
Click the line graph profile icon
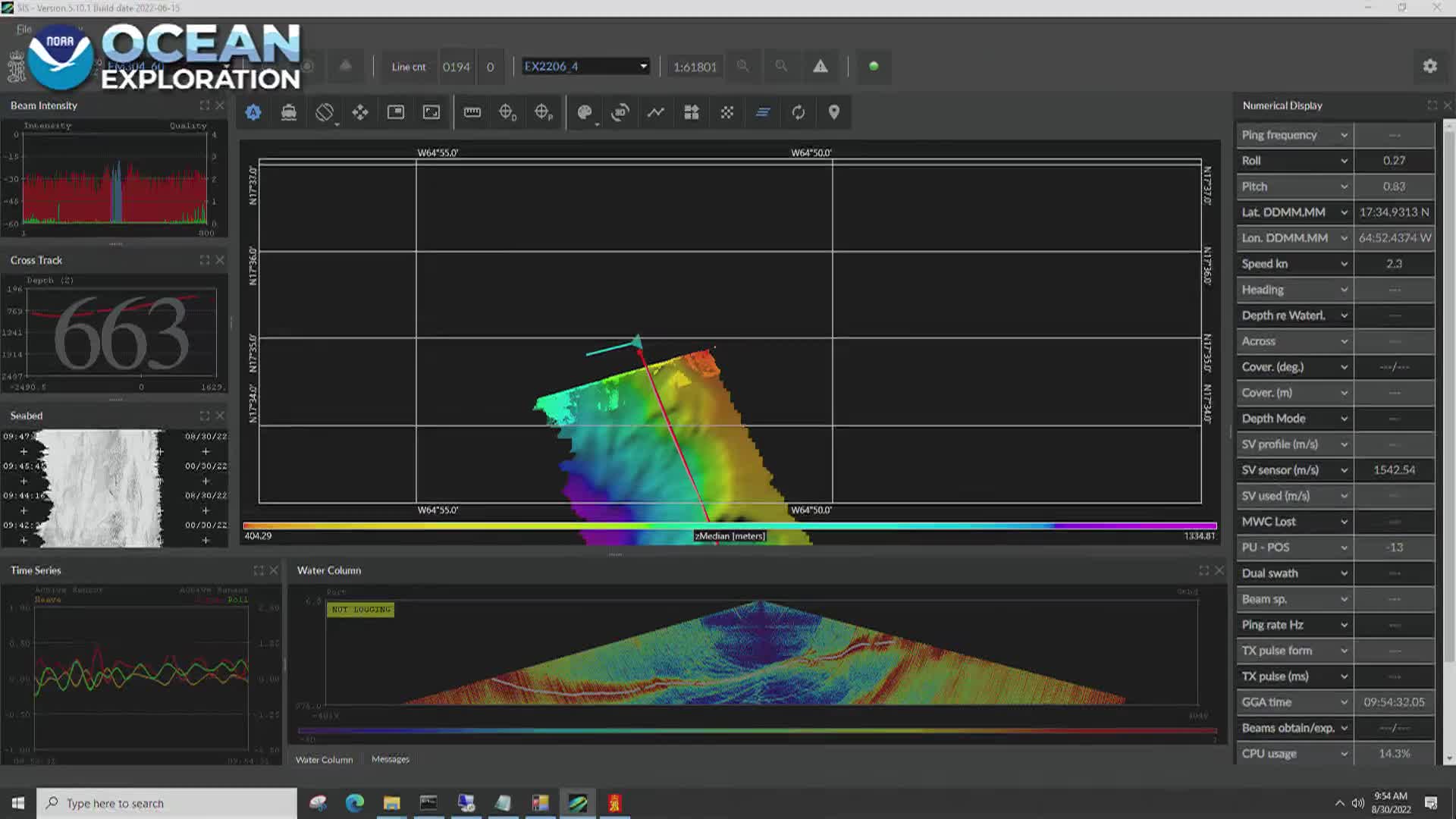click(656, 112)
